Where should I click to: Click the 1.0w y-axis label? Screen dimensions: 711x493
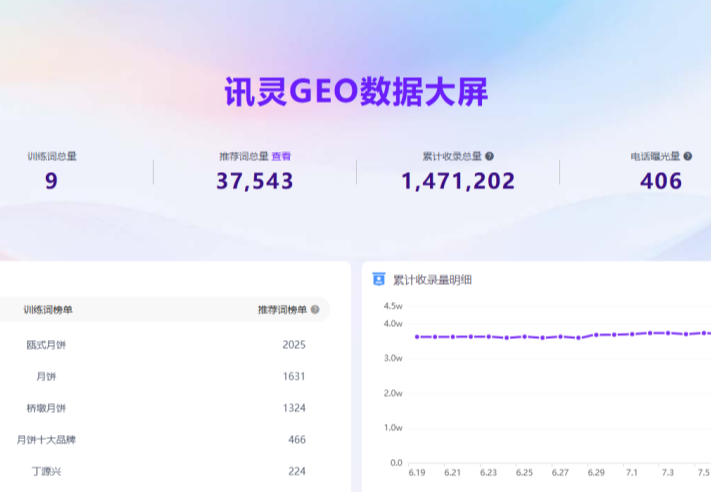393,428
